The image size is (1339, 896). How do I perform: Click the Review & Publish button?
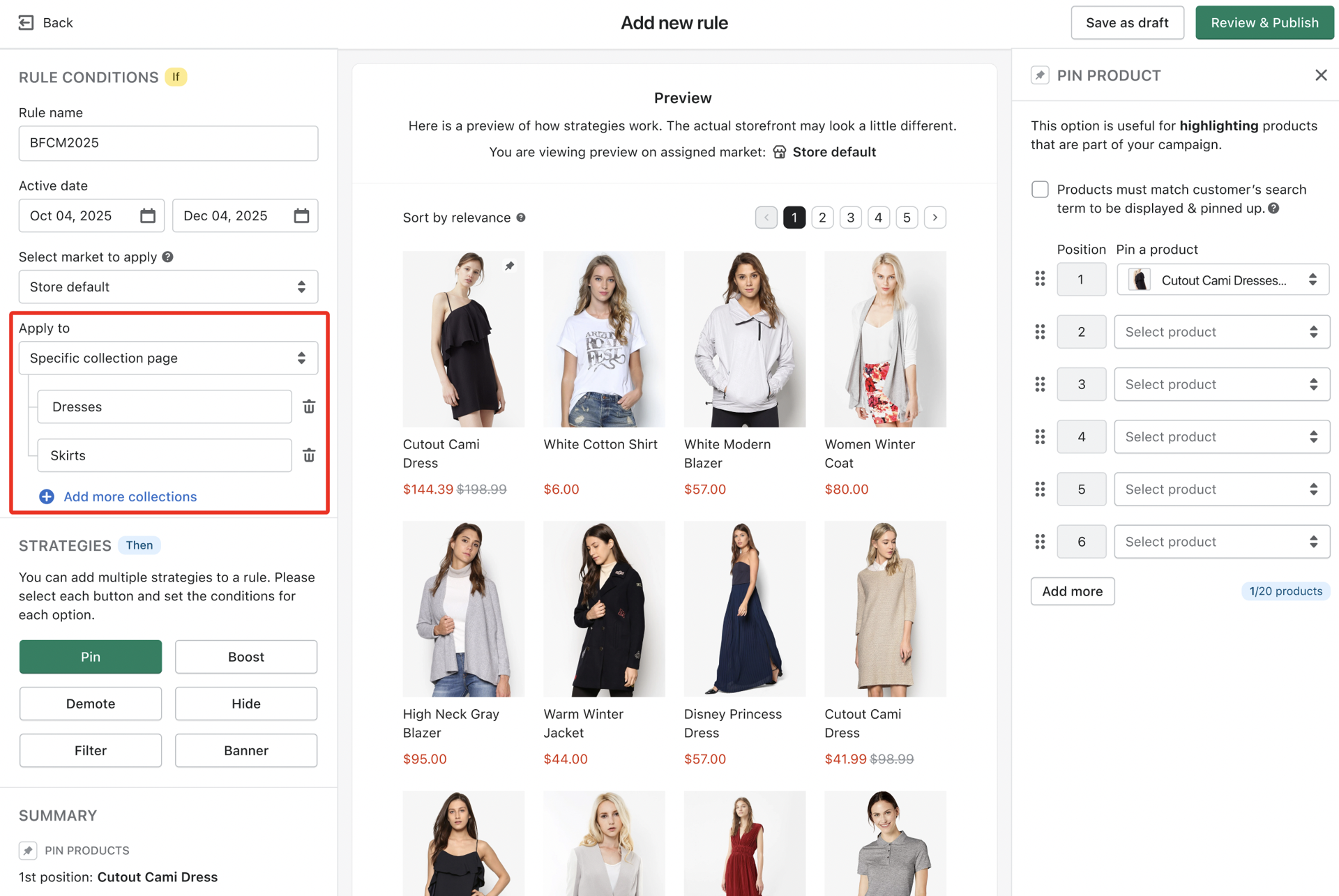tap(1264, 22)
